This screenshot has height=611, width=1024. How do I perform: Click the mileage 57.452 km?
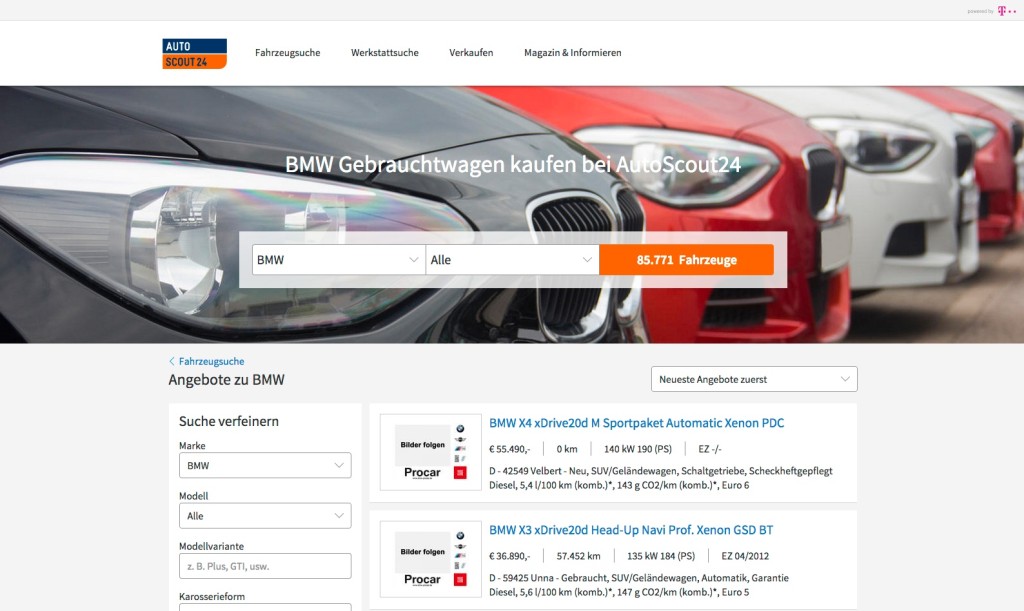coord(578,556)
